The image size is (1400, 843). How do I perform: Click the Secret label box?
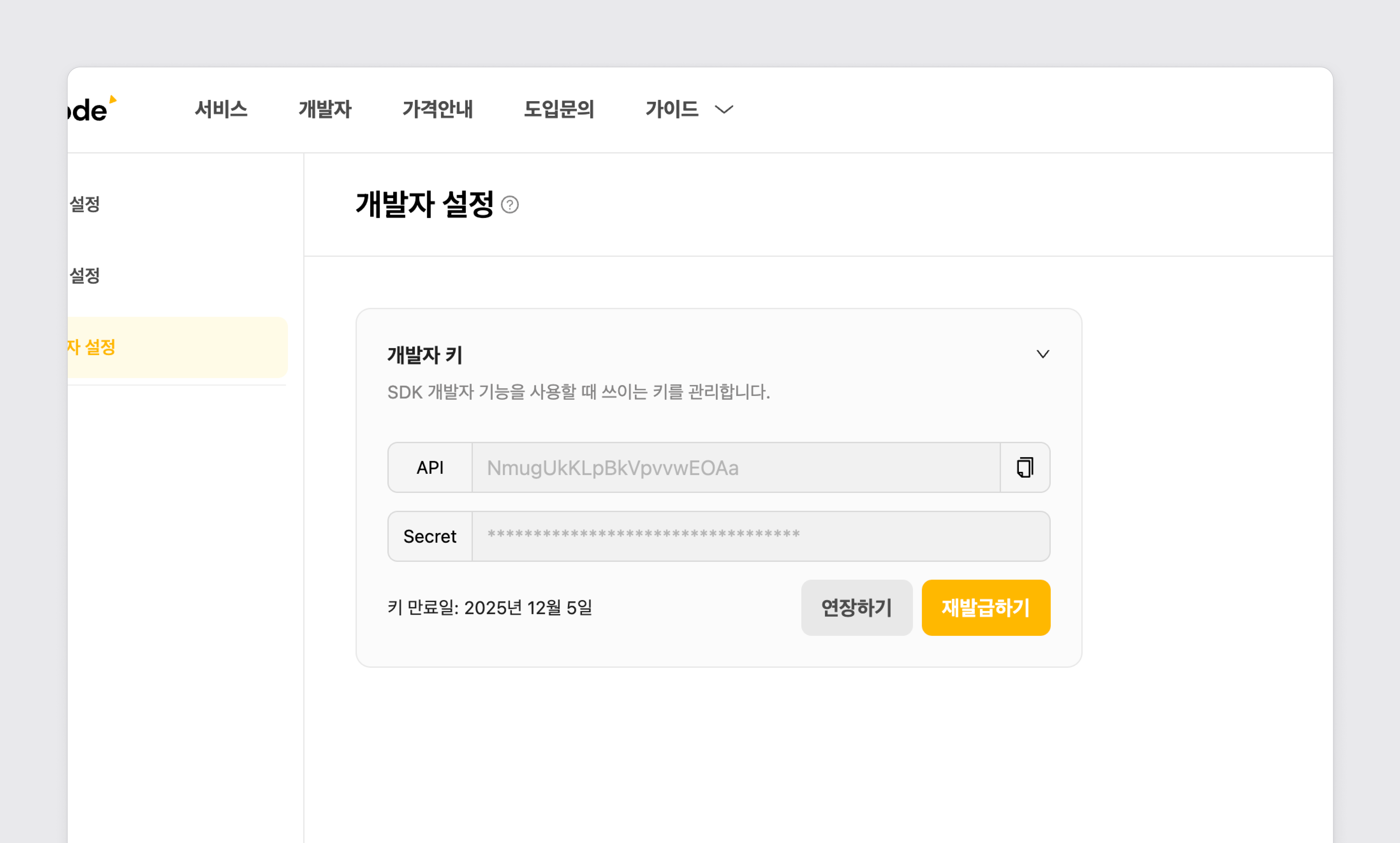tap(430, 536)
